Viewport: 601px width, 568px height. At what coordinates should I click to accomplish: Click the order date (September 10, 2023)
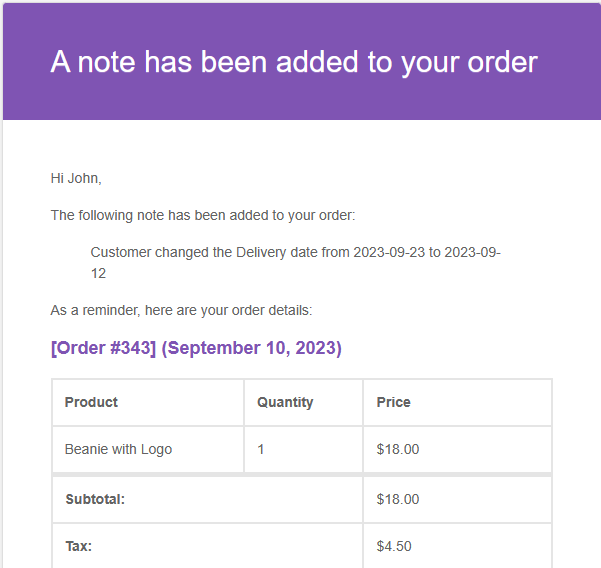tap(252, 348)
